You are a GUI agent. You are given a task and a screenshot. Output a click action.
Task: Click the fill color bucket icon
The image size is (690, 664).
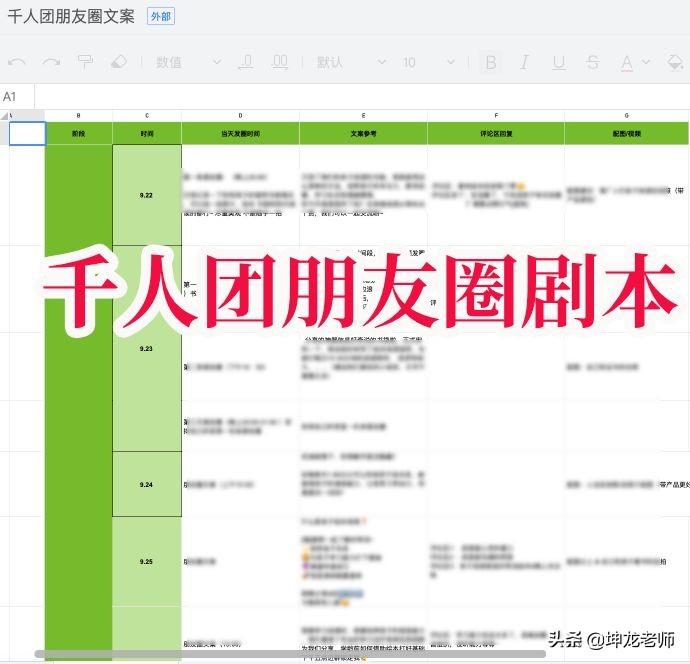[x=675, y=62]
